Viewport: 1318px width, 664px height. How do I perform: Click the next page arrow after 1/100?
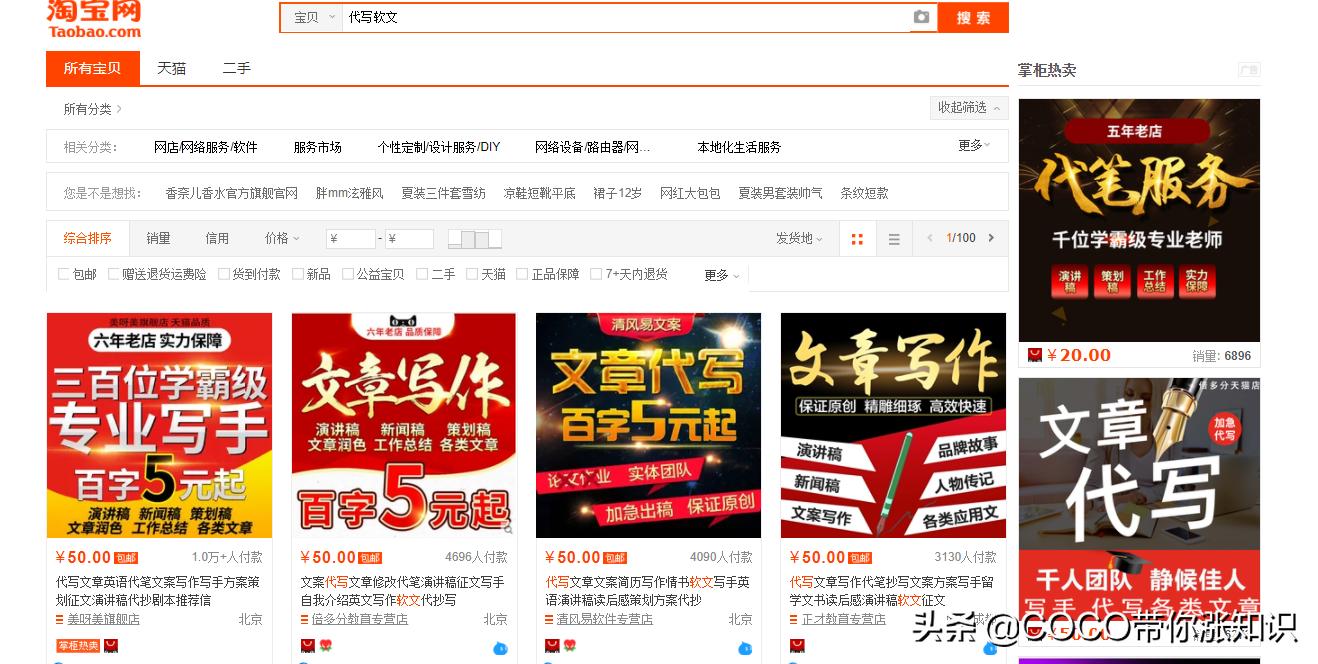[x=990, y=238]
